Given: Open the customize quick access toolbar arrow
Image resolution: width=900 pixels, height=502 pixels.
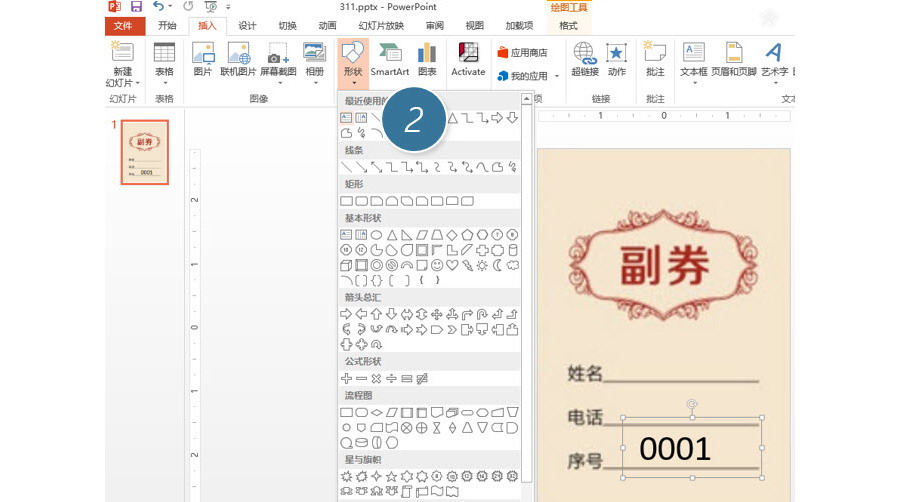Looking at the screenshot, I should point(228,7).
